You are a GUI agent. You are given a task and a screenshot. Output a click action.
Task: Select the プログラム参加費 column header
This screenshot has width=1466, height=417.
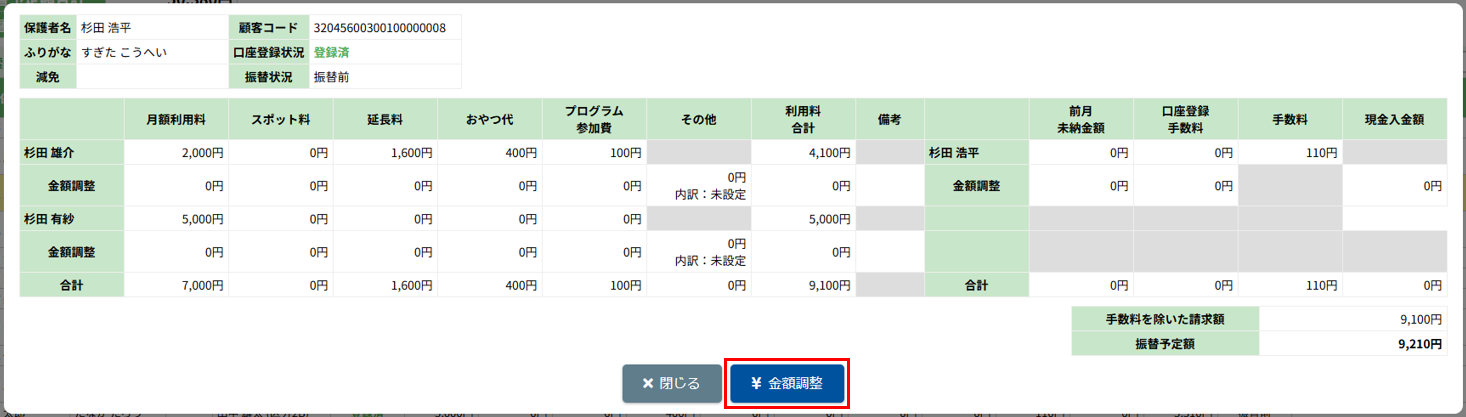[x=594, y=119]
